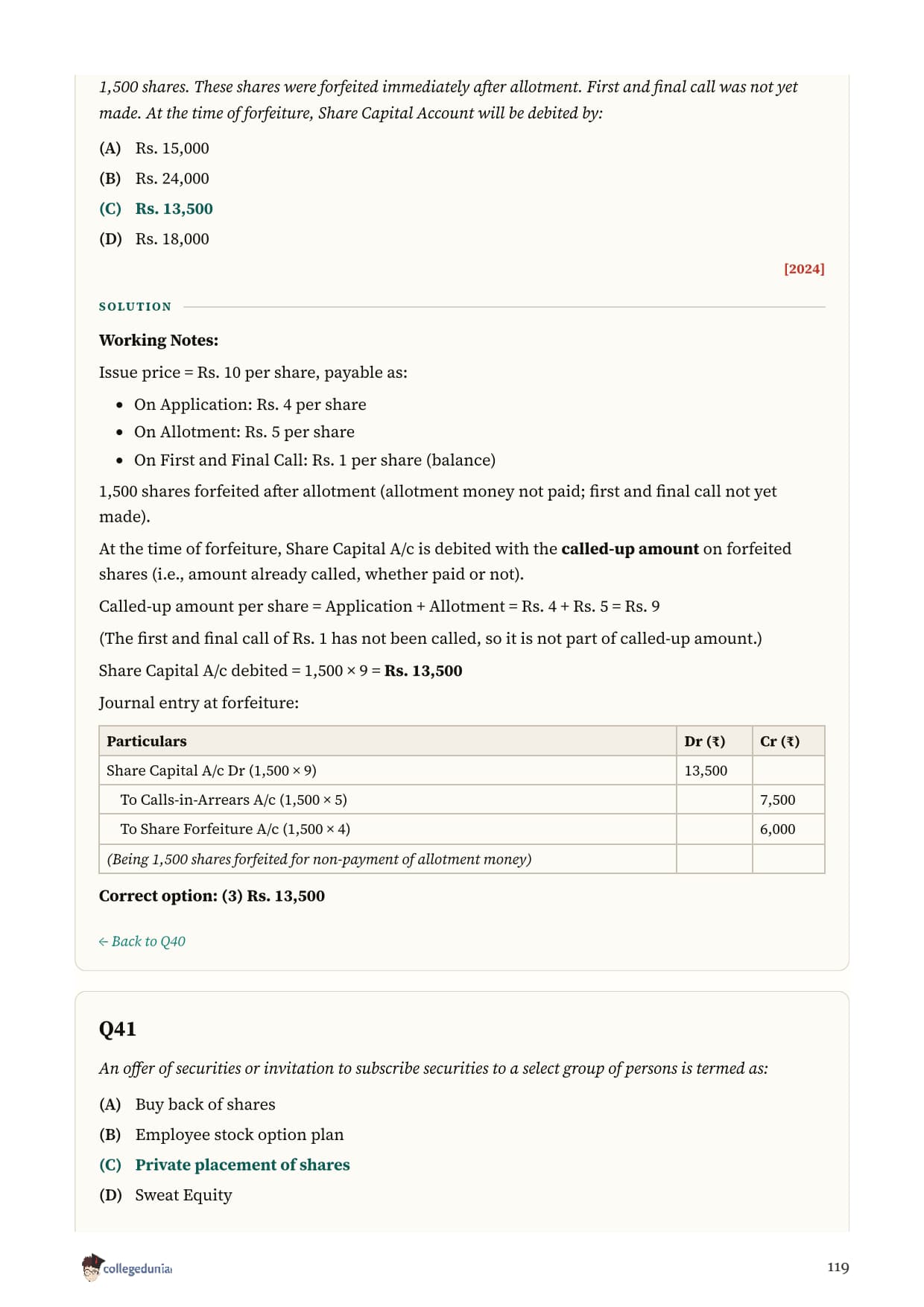This screenshot has height=1307, width=924.
Task: Click the SOLUTION section label
Action: [x=135, y=307]
